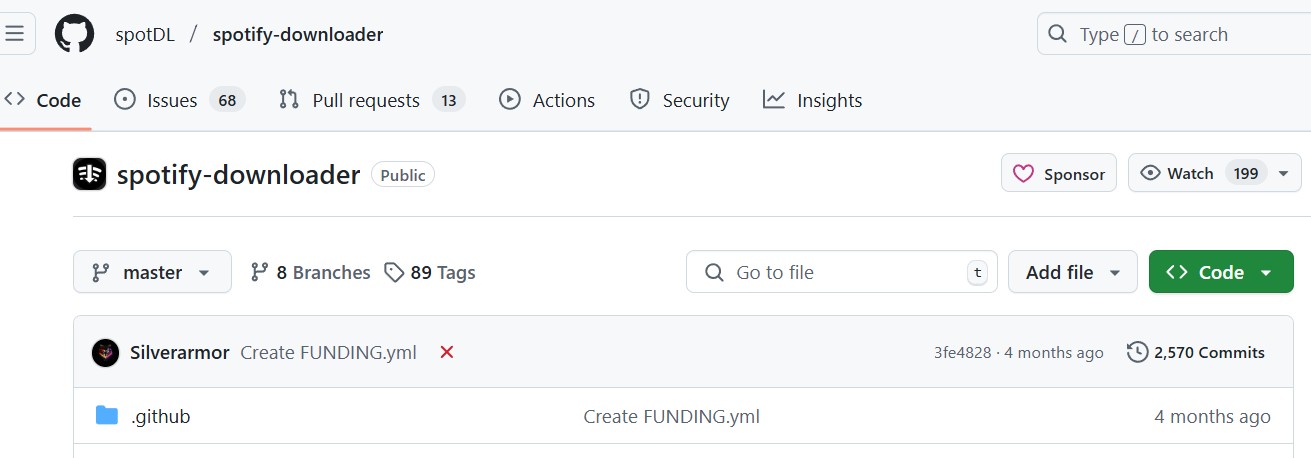
Task: Open the Insights tab
Action: [812, 100]
